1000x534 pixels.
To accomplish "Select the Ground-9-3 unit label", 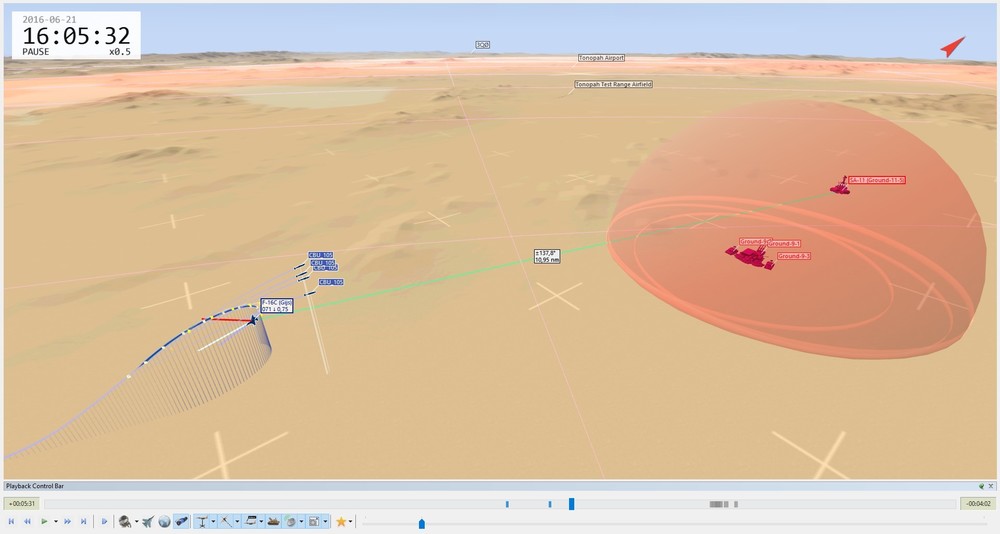I will [794, 256].
